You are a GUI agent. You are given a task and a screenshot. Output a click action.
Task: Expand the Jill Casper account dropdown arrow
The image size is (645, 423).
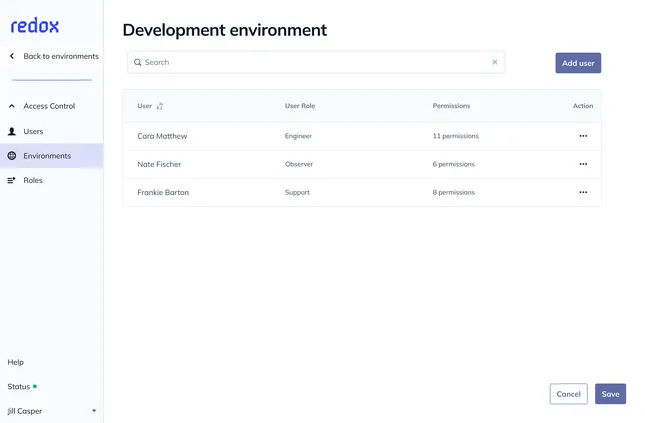94,411
